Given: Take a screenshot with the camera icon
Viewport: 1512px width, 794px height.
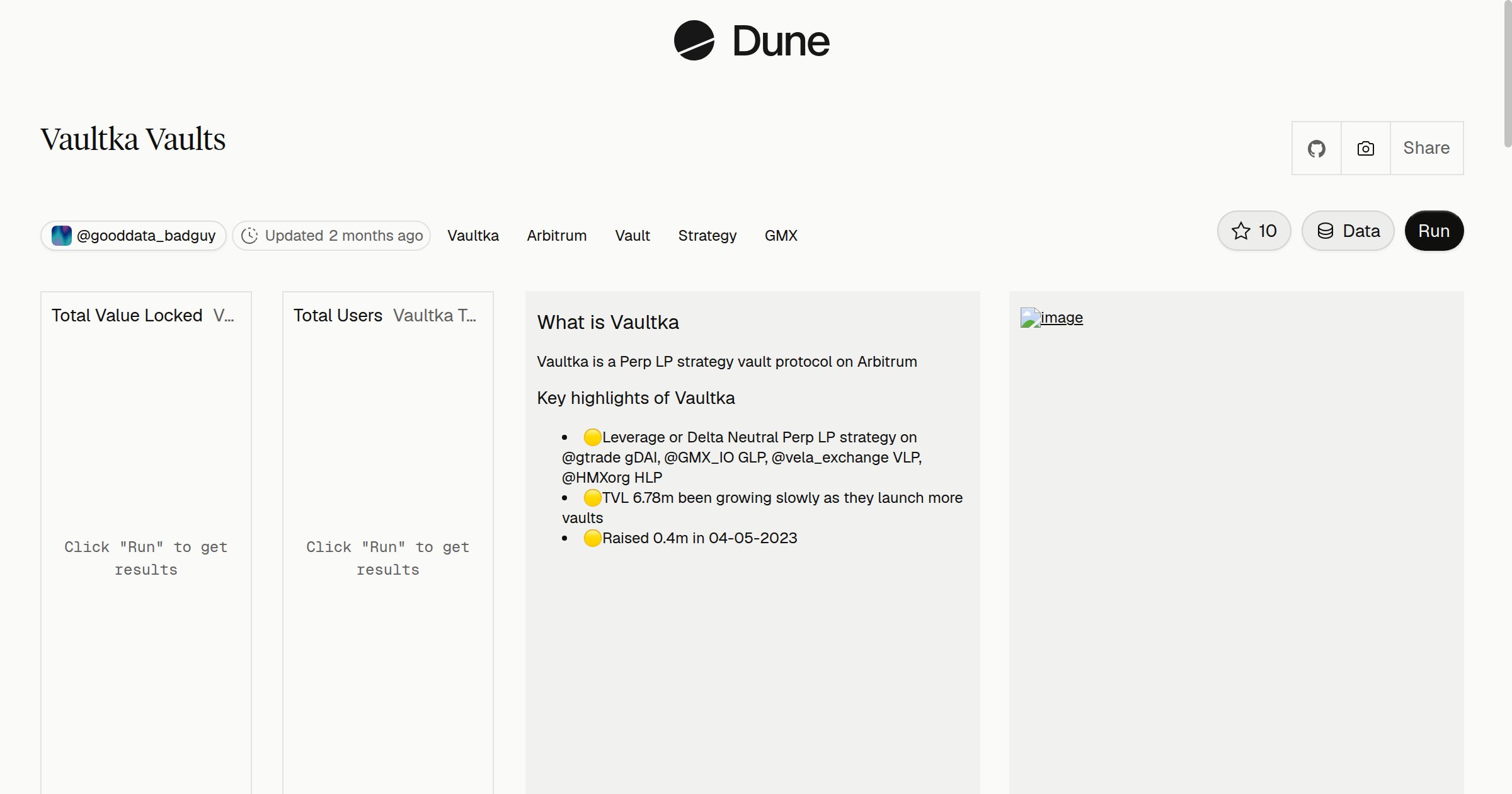Looking at the screenshot, I should pos(1366,148).
